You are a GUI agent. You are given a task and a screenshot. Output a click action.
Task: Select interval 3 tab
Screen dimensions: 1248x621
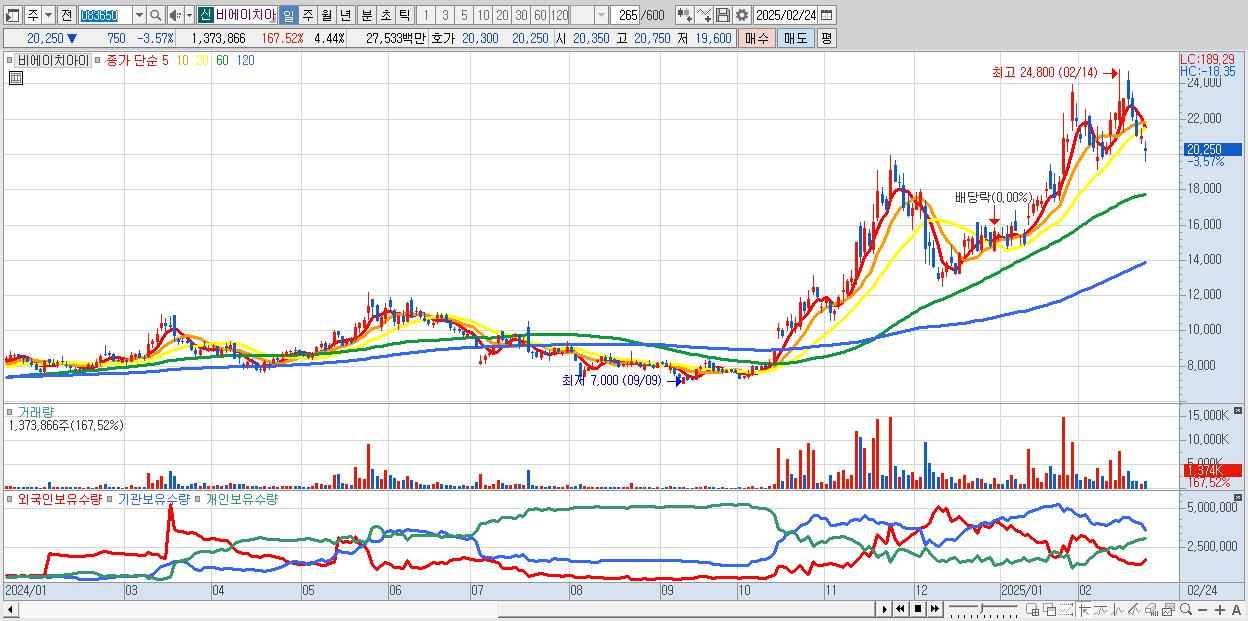444,15
